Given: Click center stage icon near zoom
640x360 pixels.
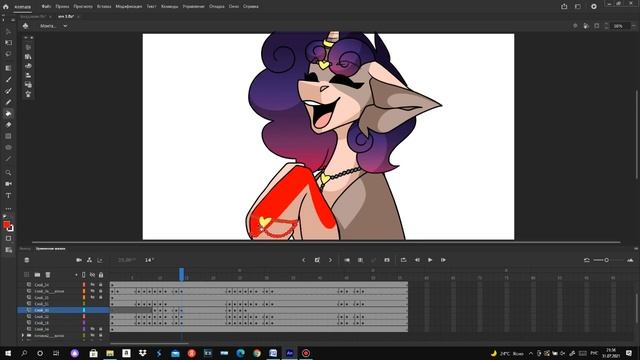Looking at the screenshot, I should [576, 26].
